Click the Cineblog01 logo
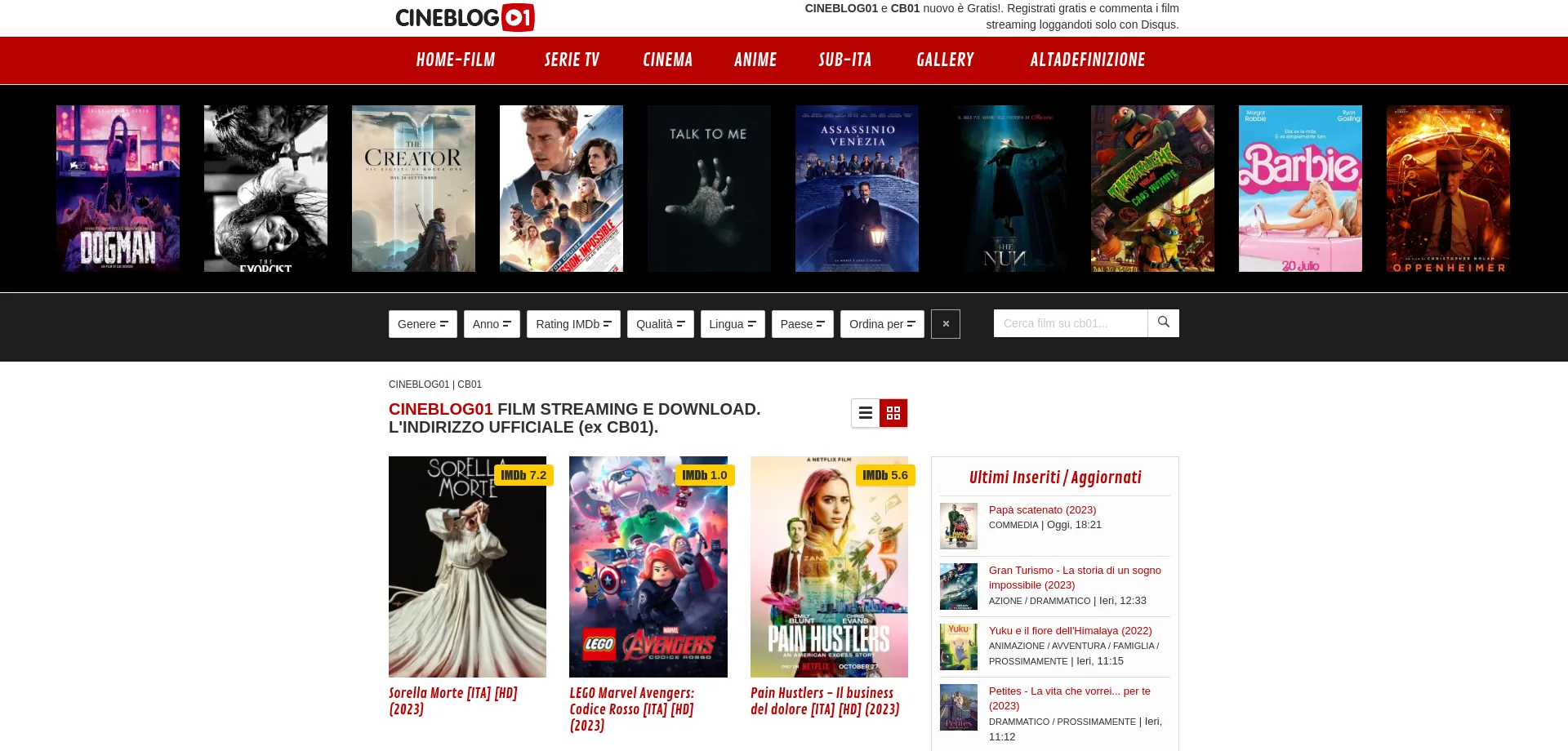 465,18
